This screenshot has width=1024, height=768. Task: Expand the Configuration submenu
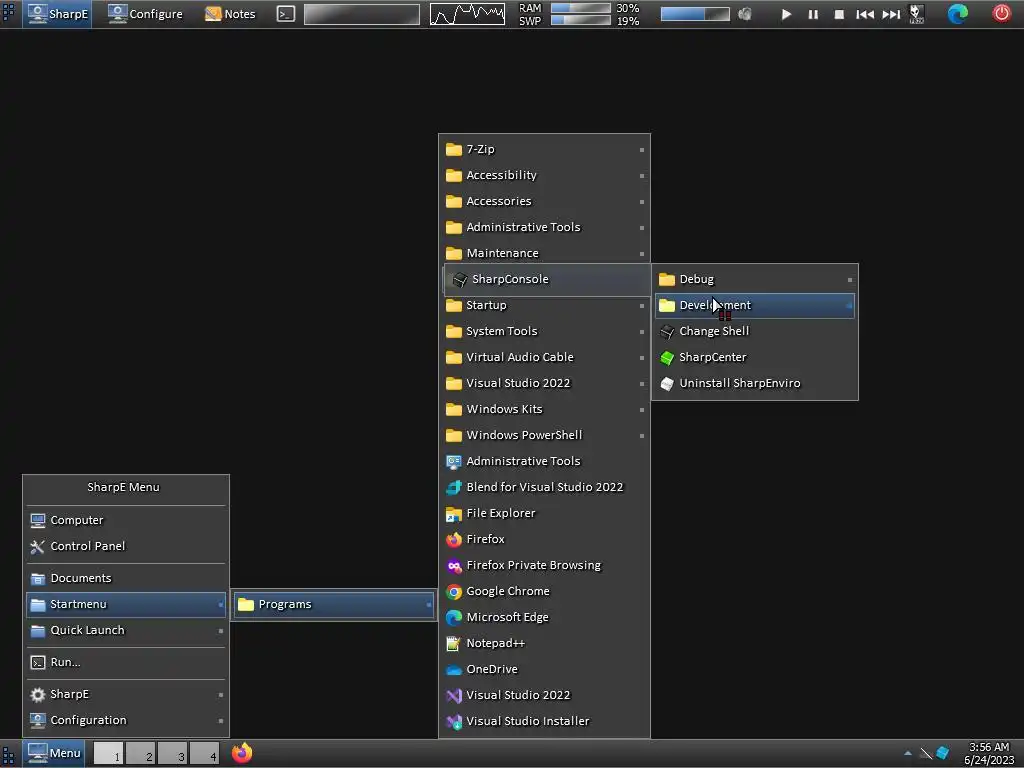pos(126,720)
